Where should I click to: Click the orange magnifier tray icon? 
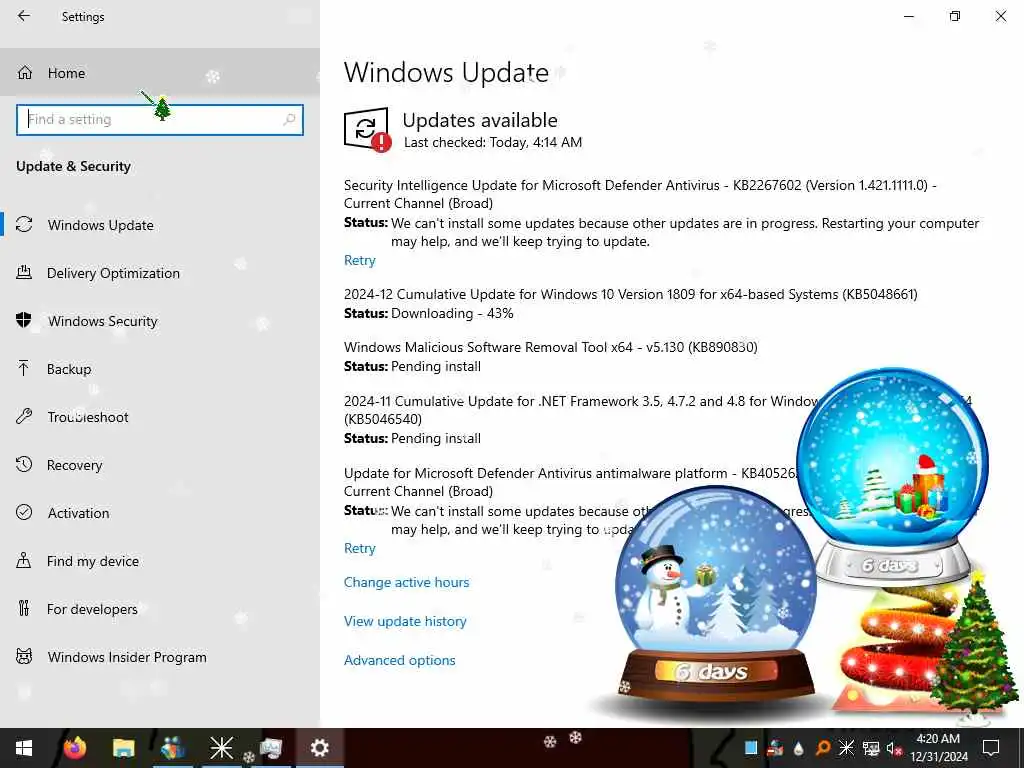point(823,748)
